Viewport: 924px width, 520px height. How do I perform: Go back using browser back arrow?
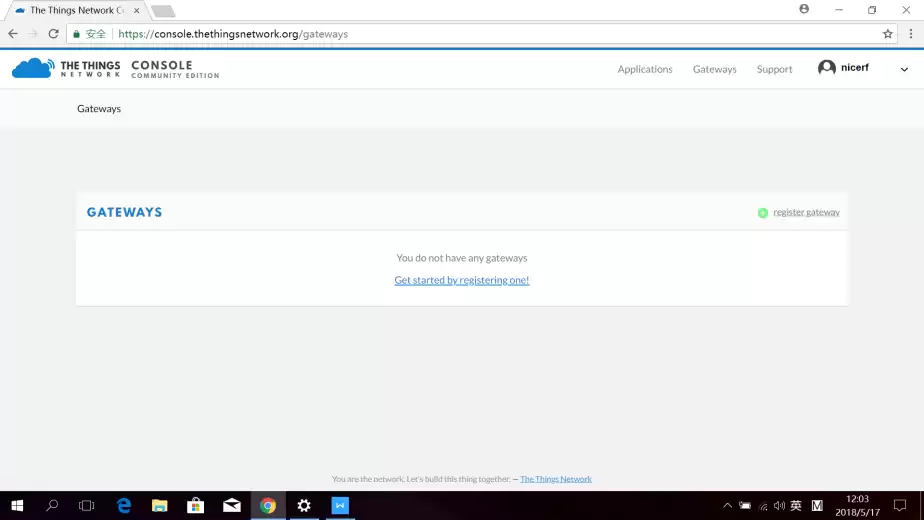pos(13,34)
